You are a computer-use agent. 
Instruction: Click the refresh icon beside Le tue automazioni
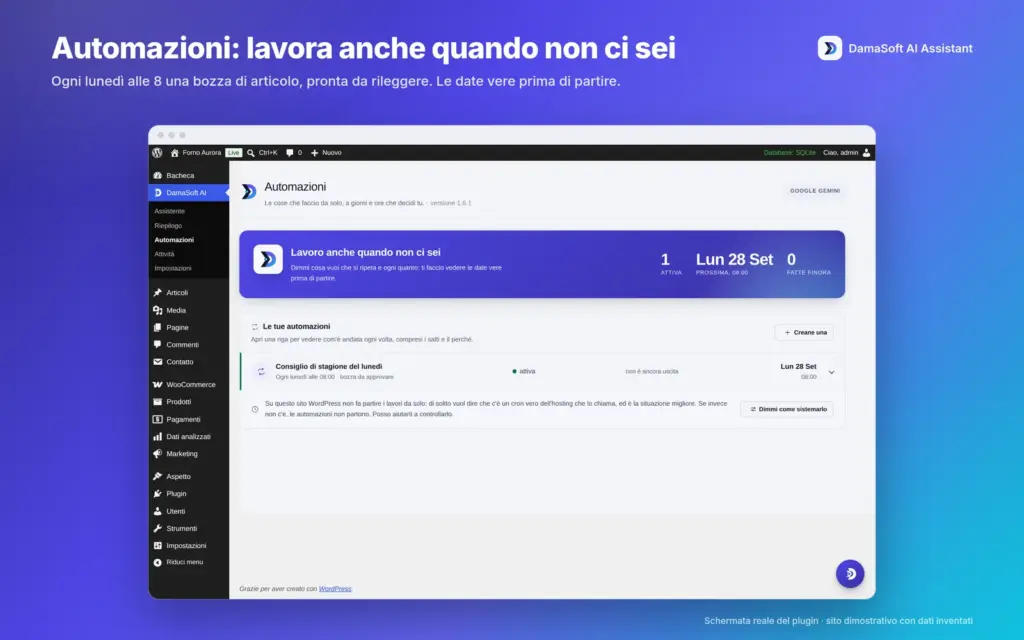pos(255,327)
